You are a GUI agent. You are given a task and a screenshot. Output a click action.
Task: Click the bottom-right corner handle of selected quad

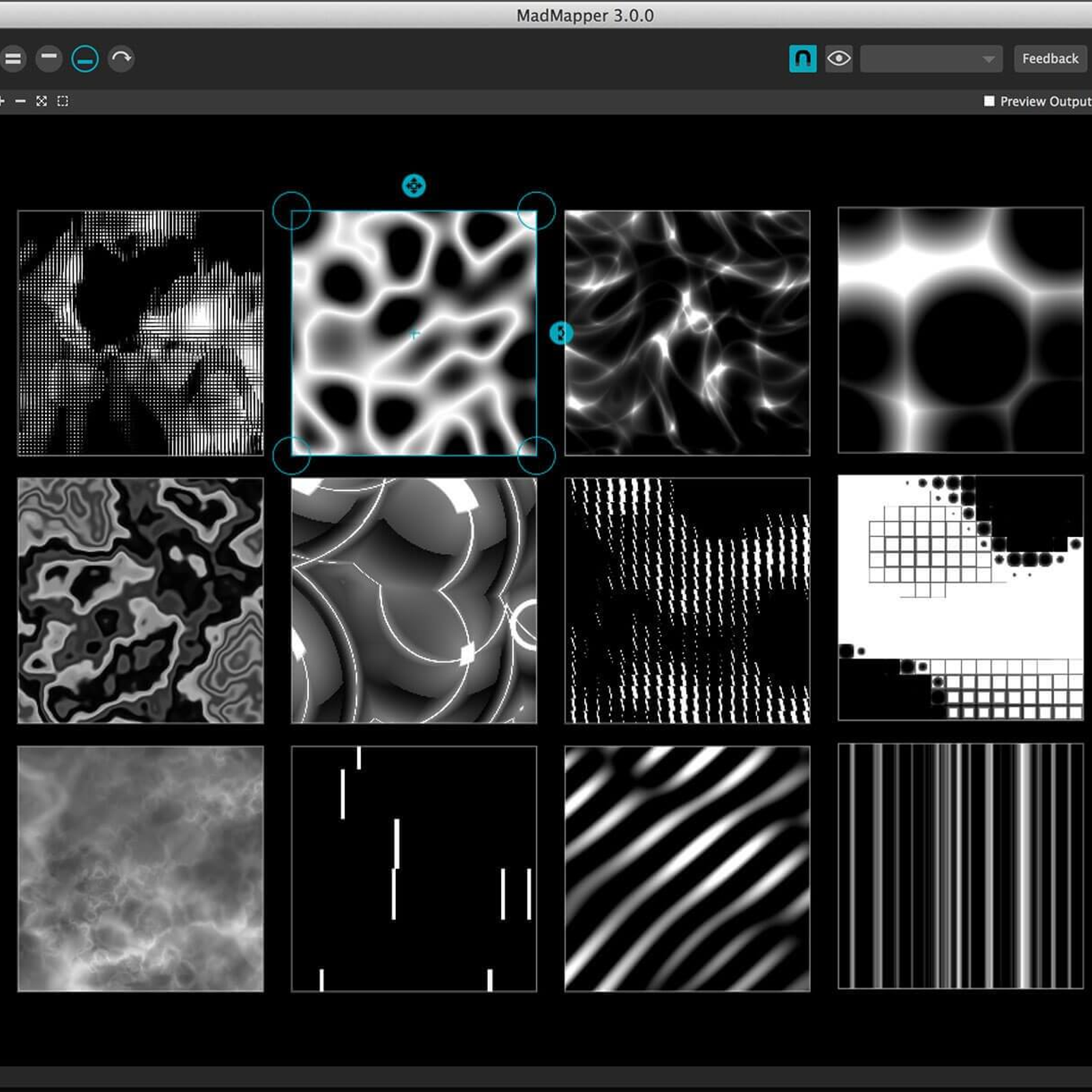(536, 455)
